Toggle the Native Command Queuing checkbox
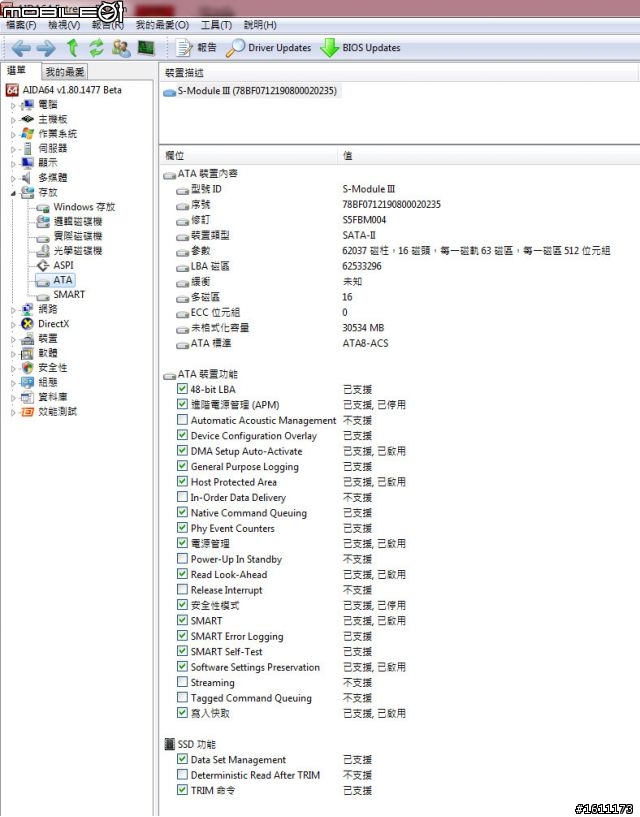640x817 pixels. 182,512
